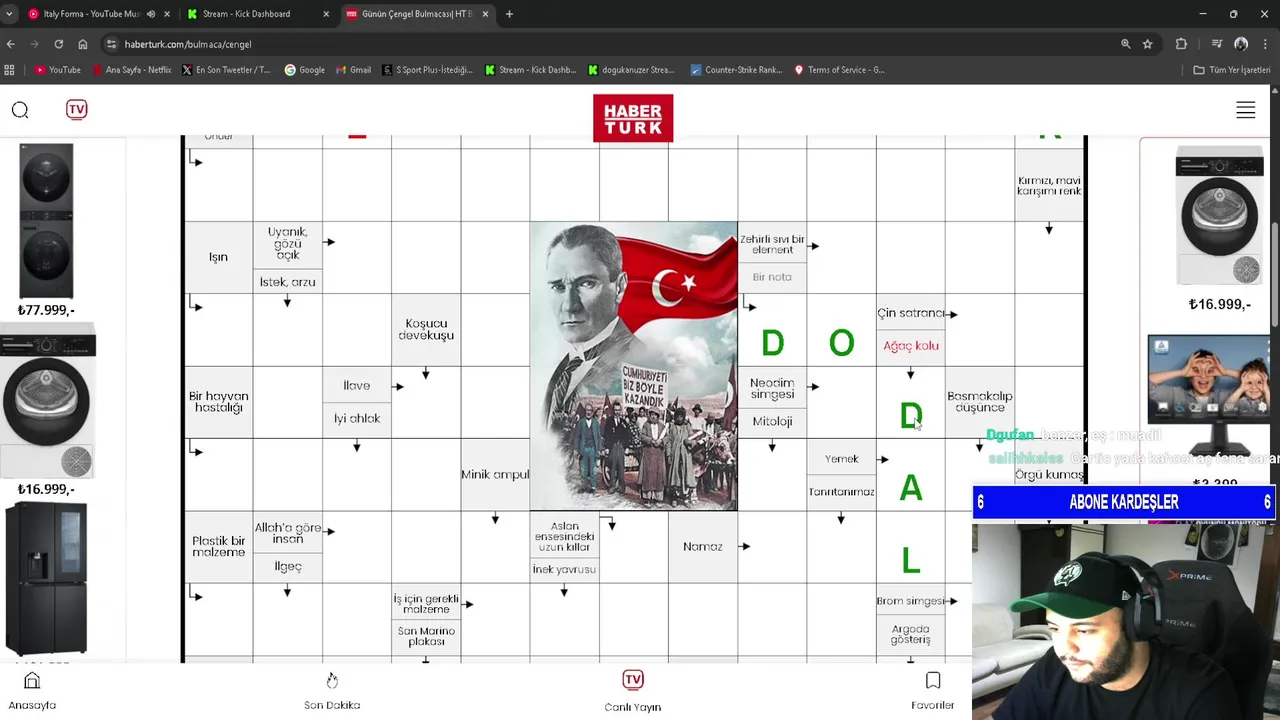Open the zoom magnifier icon in address bar

[x=1125, y=44]
